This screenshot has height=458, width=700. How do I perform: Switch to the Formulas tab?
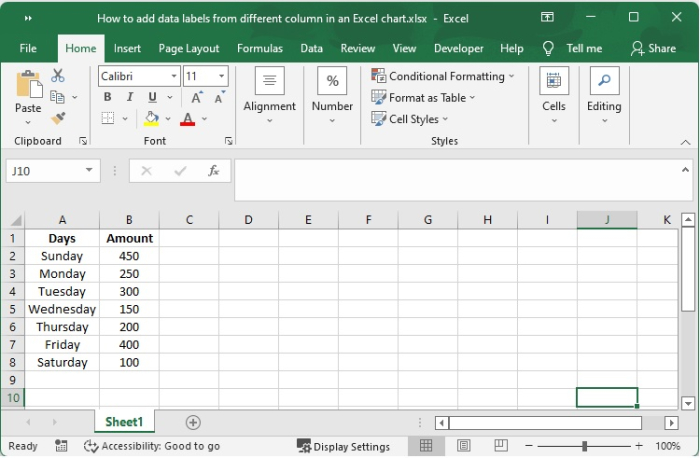pos(260,48)
